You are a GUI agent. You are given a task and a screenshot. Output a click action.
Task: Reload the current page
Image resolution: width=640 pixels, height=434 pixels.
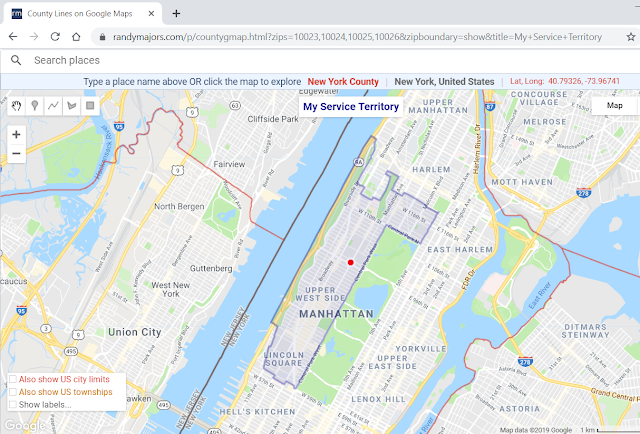(55, 37)
